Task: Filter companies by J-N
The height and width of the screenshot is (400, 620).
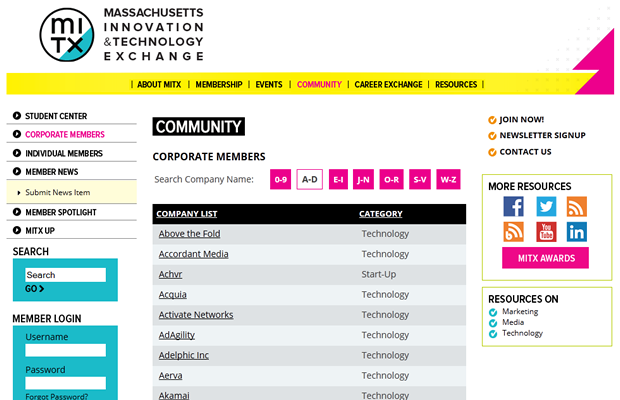Action: (x=363, y=179)
